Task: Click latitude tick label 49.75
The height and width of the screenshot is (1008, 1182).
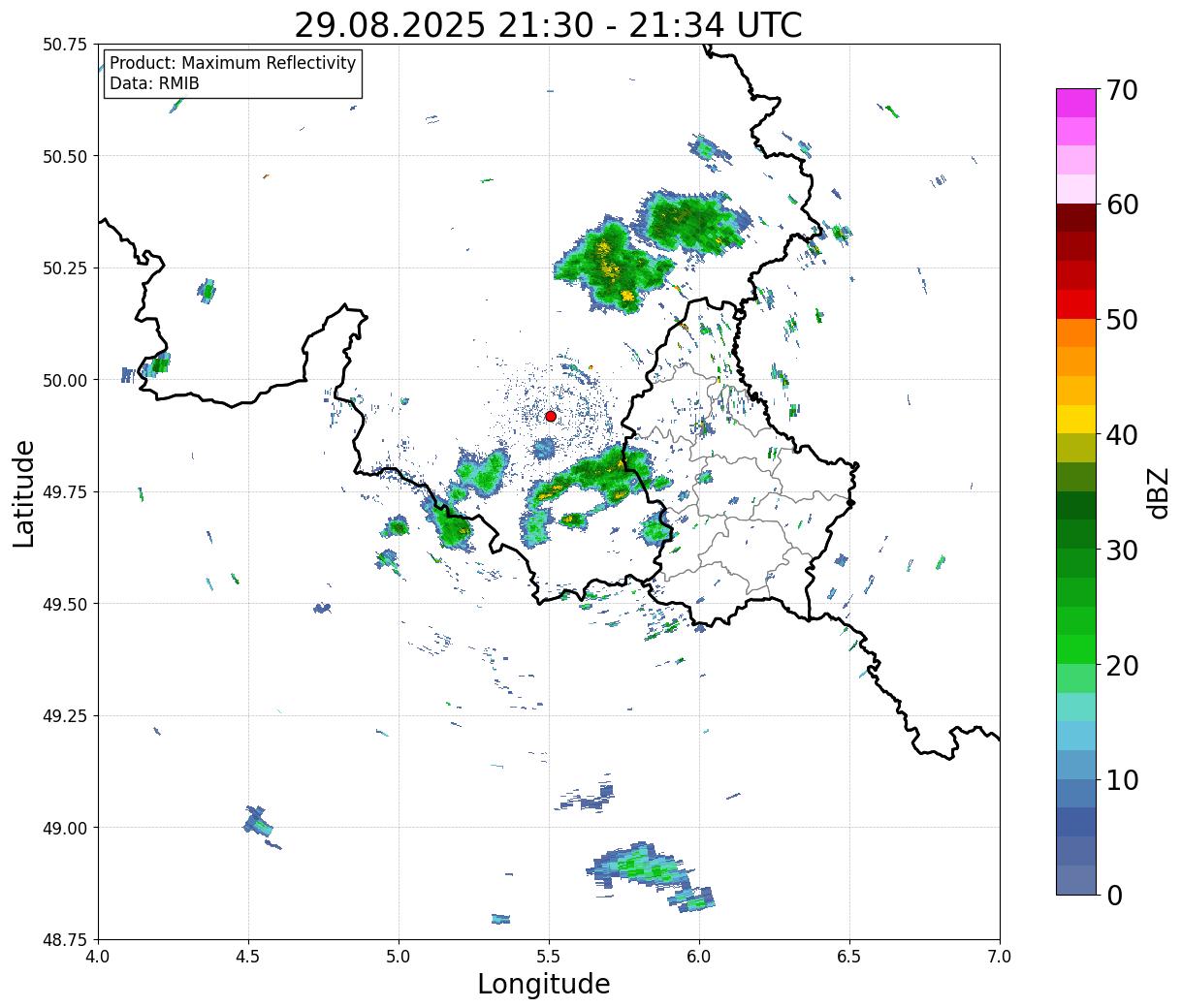Action: point(65,491)
